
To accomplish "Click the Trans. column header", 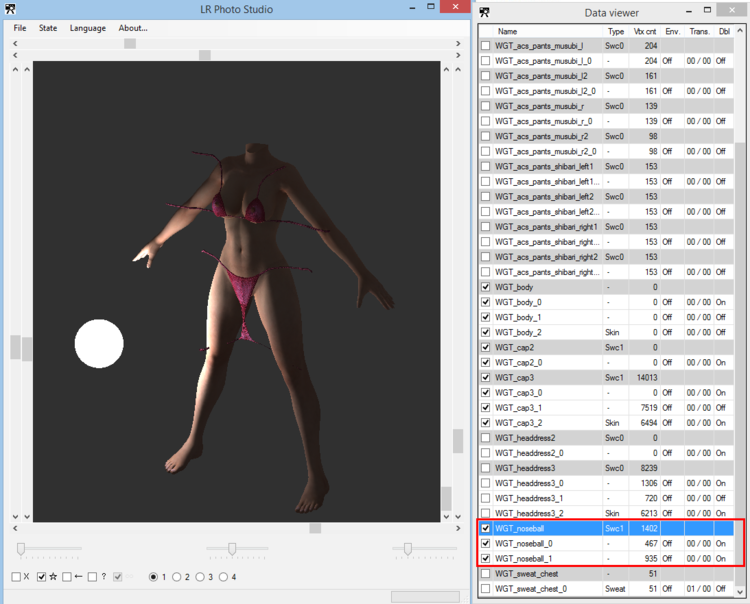I will [699, 31].
